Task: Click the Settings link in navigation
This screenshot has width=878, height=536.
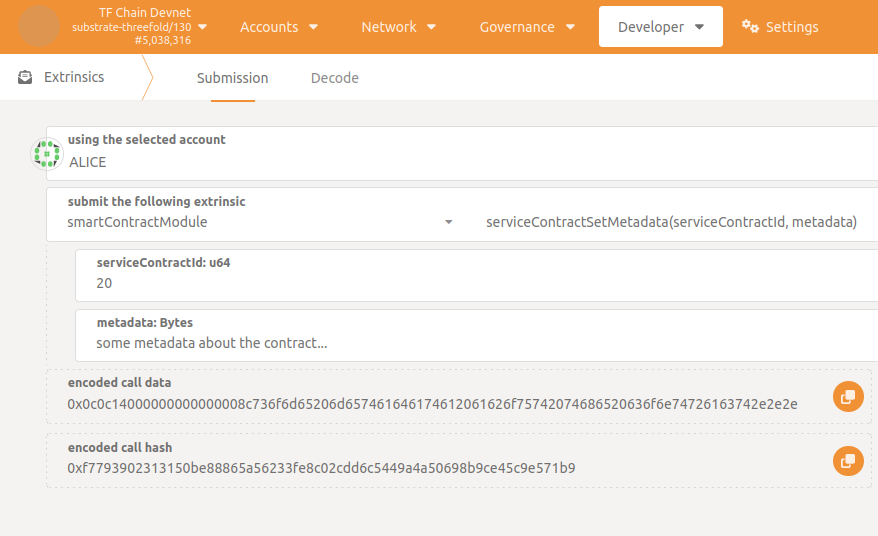Action: 791,27
